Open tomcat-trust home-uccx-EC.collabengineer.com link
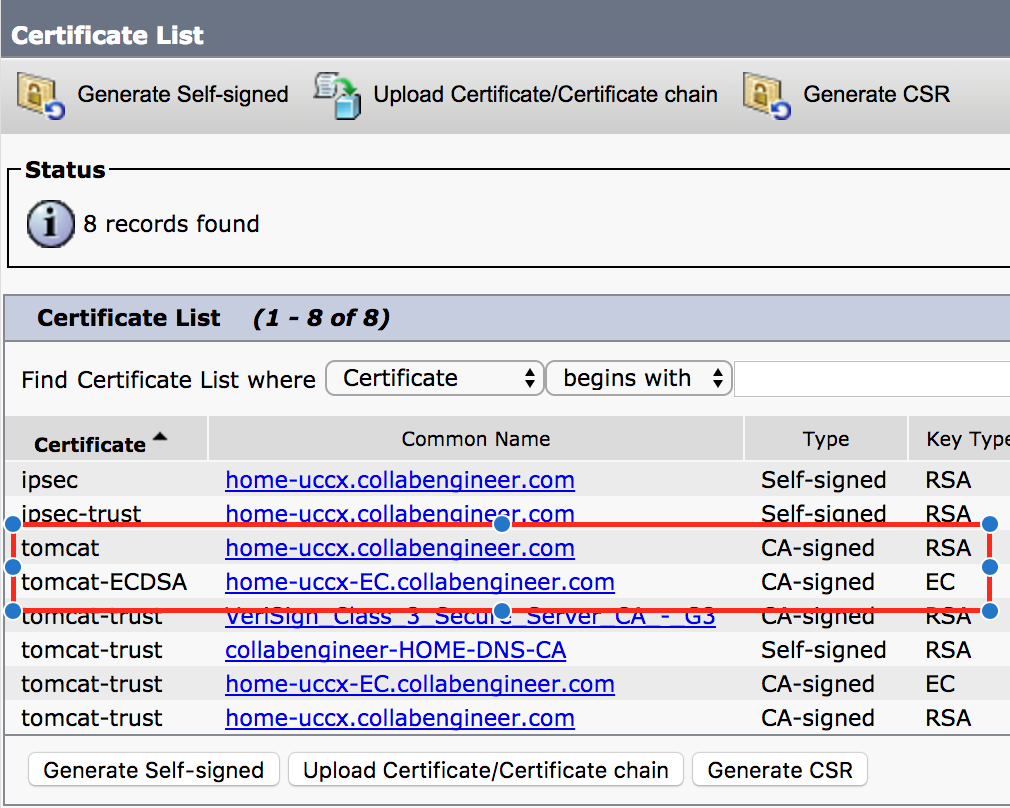This screenshot has width=1010, height=808. [x=420, y=684]
